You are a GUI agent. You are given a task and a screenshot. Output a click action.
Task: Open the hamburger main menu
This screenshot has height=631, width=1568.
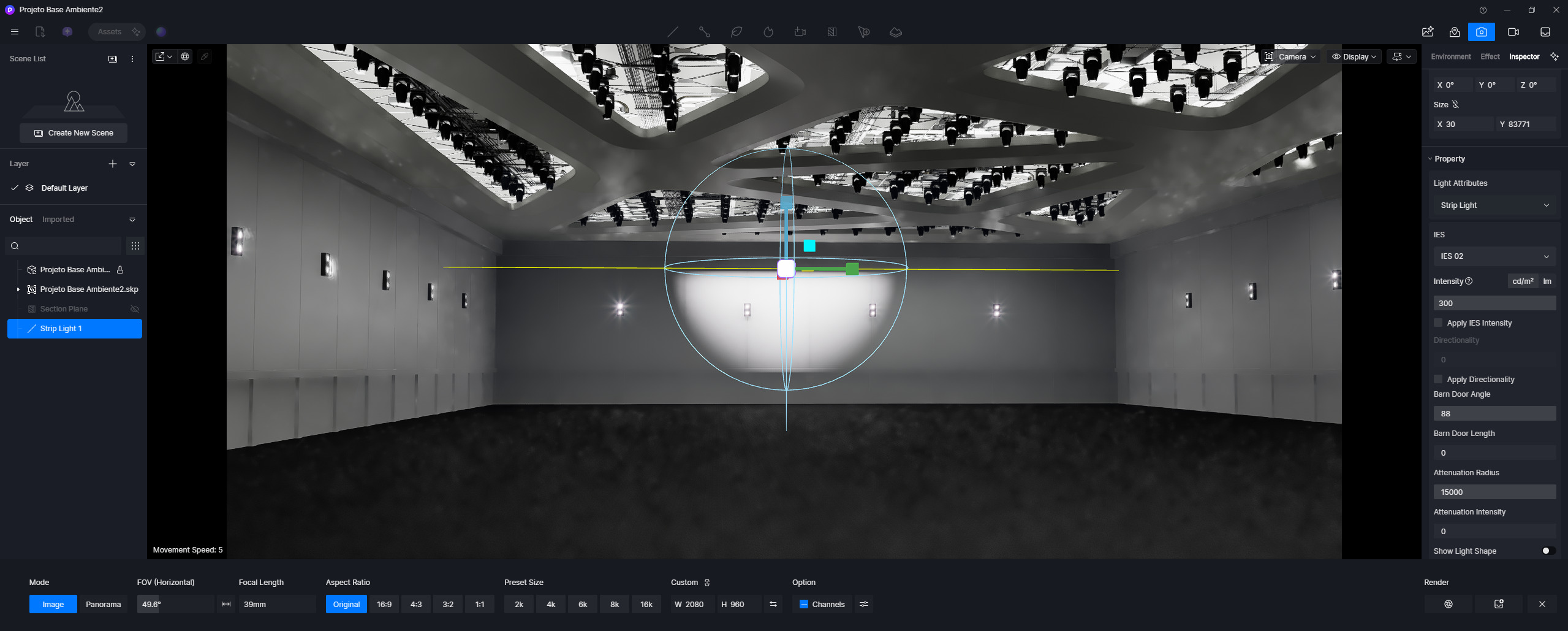click(15, 32)
